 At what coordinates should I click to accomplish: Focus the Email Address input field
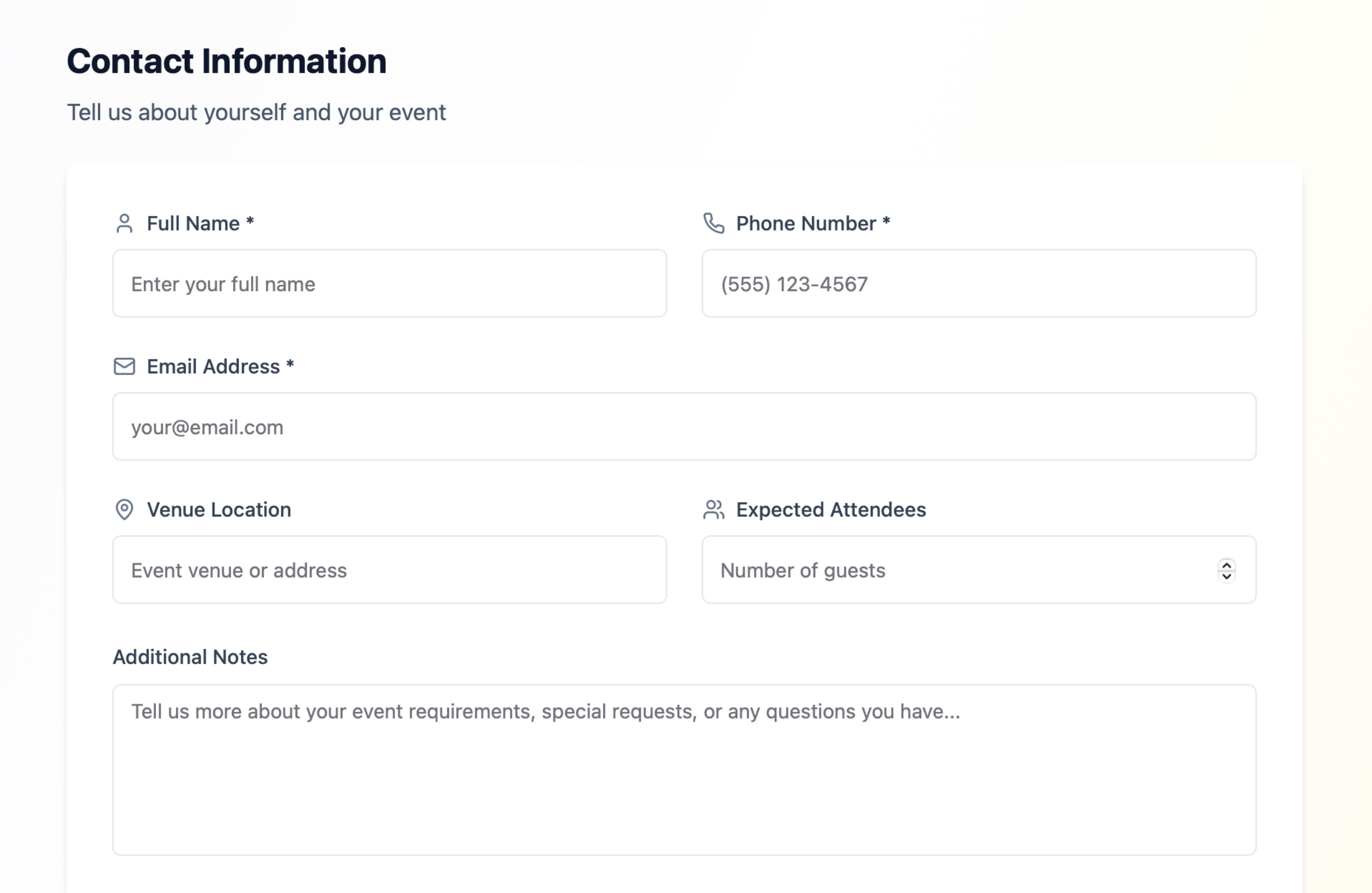click(684, 426)
